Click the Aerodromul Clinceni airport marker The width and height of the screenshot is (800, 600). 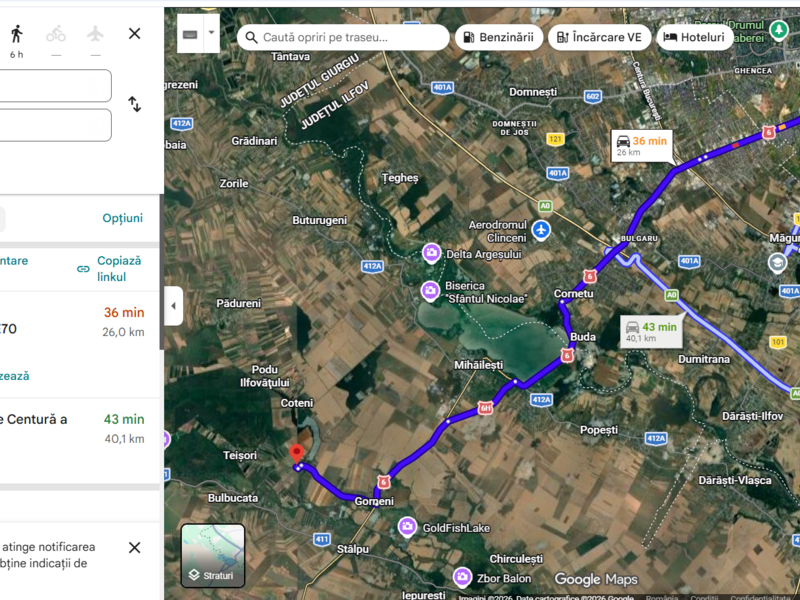[541, 230]
